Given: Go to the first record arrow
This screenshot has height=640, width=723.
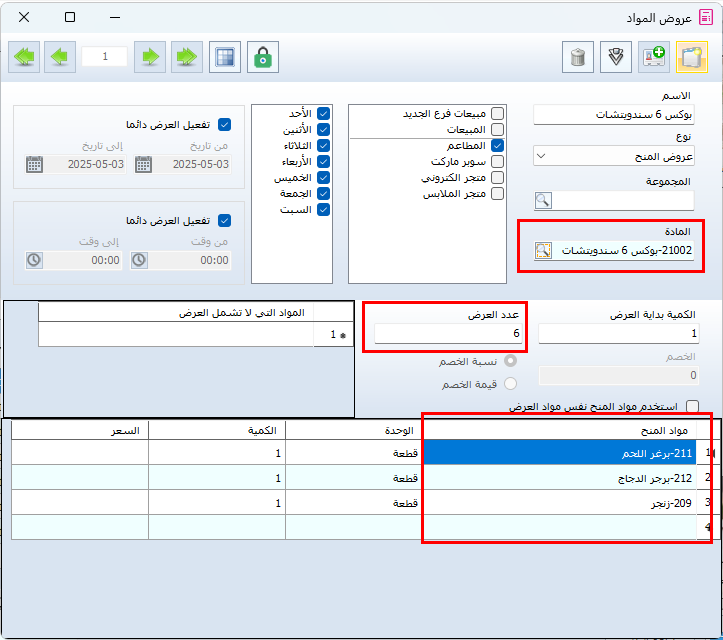Looking at the screenshot, I should point(24,57).
